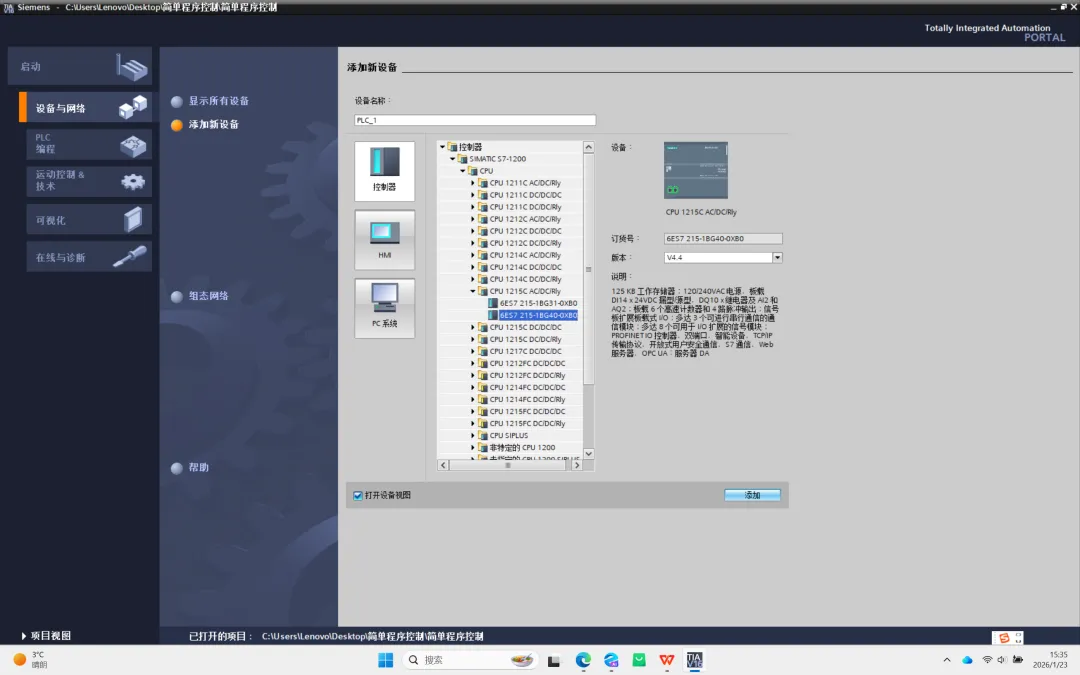1080x675 pixels.
Task: Click the 控制器 root folder icon in the tree
Action: point(453,147)
